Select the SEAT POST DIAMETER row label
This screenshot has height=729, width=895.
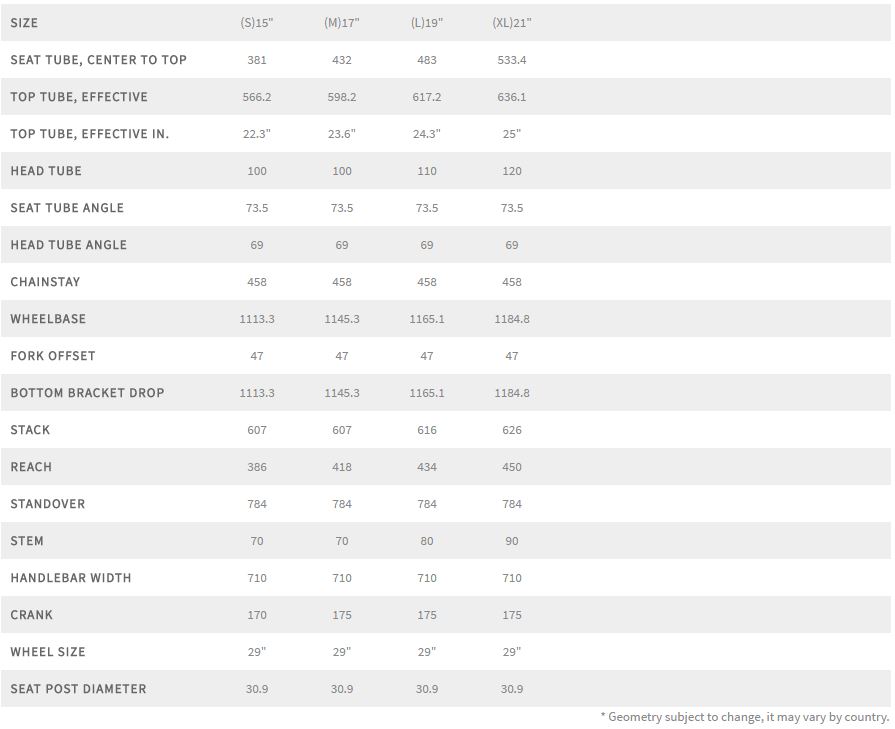79,689
